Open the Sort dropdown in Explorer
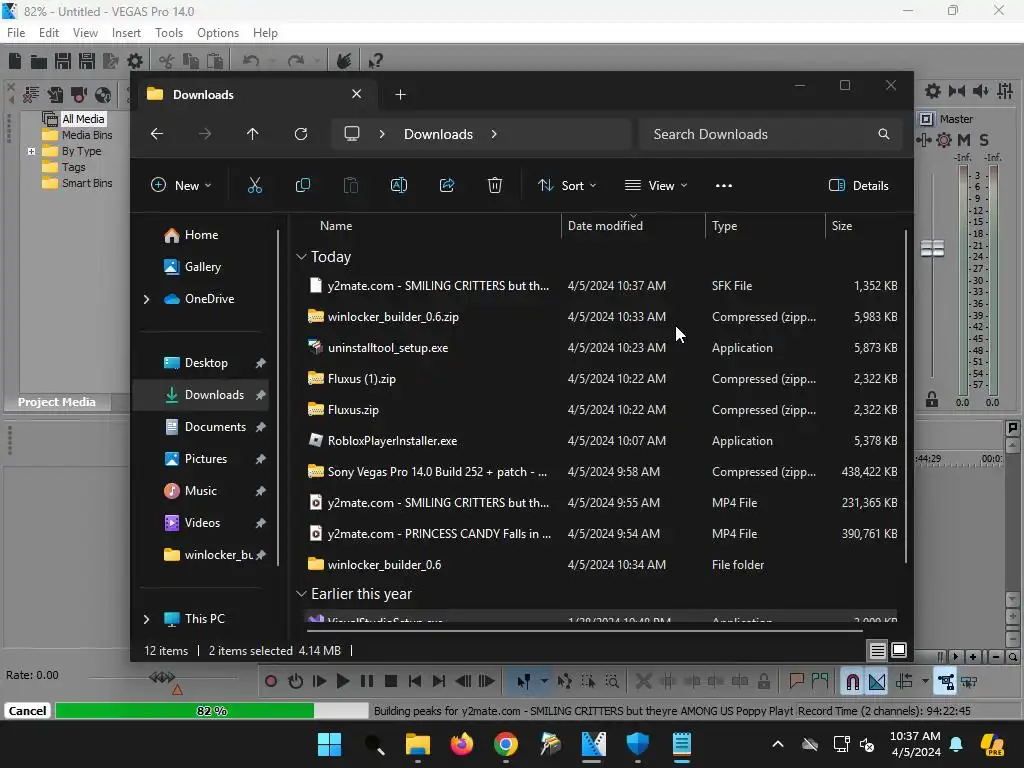This screenshot has height=768, width=1024. click(x=566, y=185)
